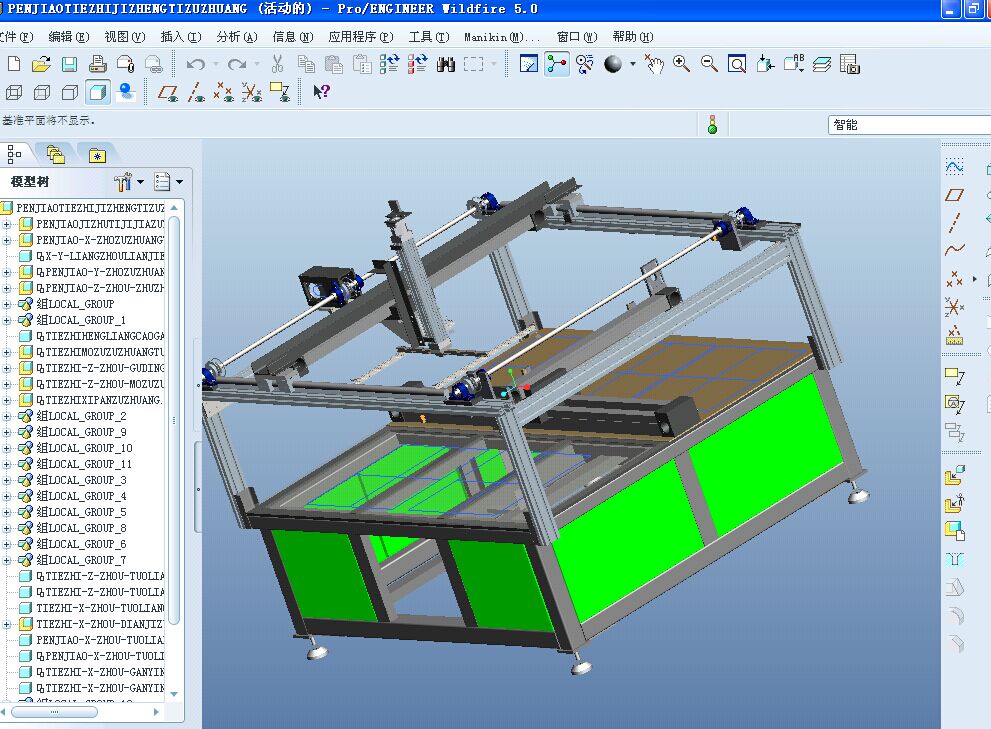Image resolution: width=991 pixels, height=729 pixels.
Task: Open the 插入(I) menu
Action: 181,37
